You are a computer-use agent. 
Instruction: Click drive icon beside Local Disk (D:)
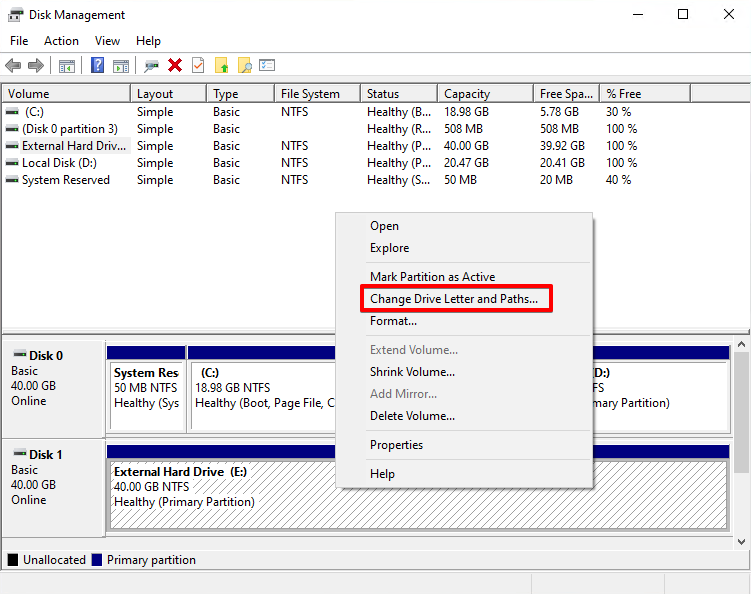(12, 163)
